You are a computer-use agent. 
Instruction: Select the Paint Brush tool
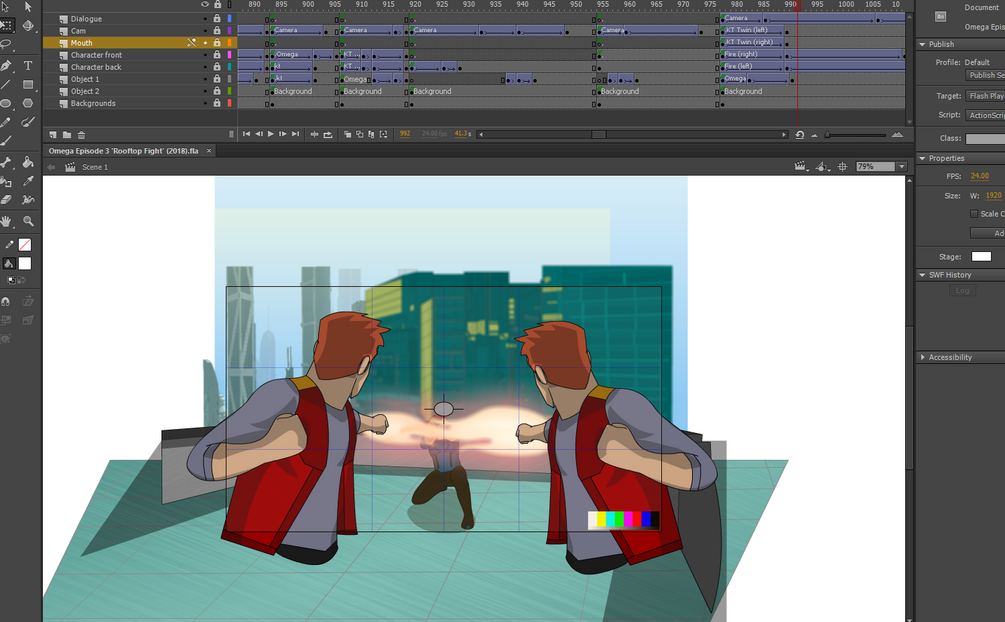(28, 122)
